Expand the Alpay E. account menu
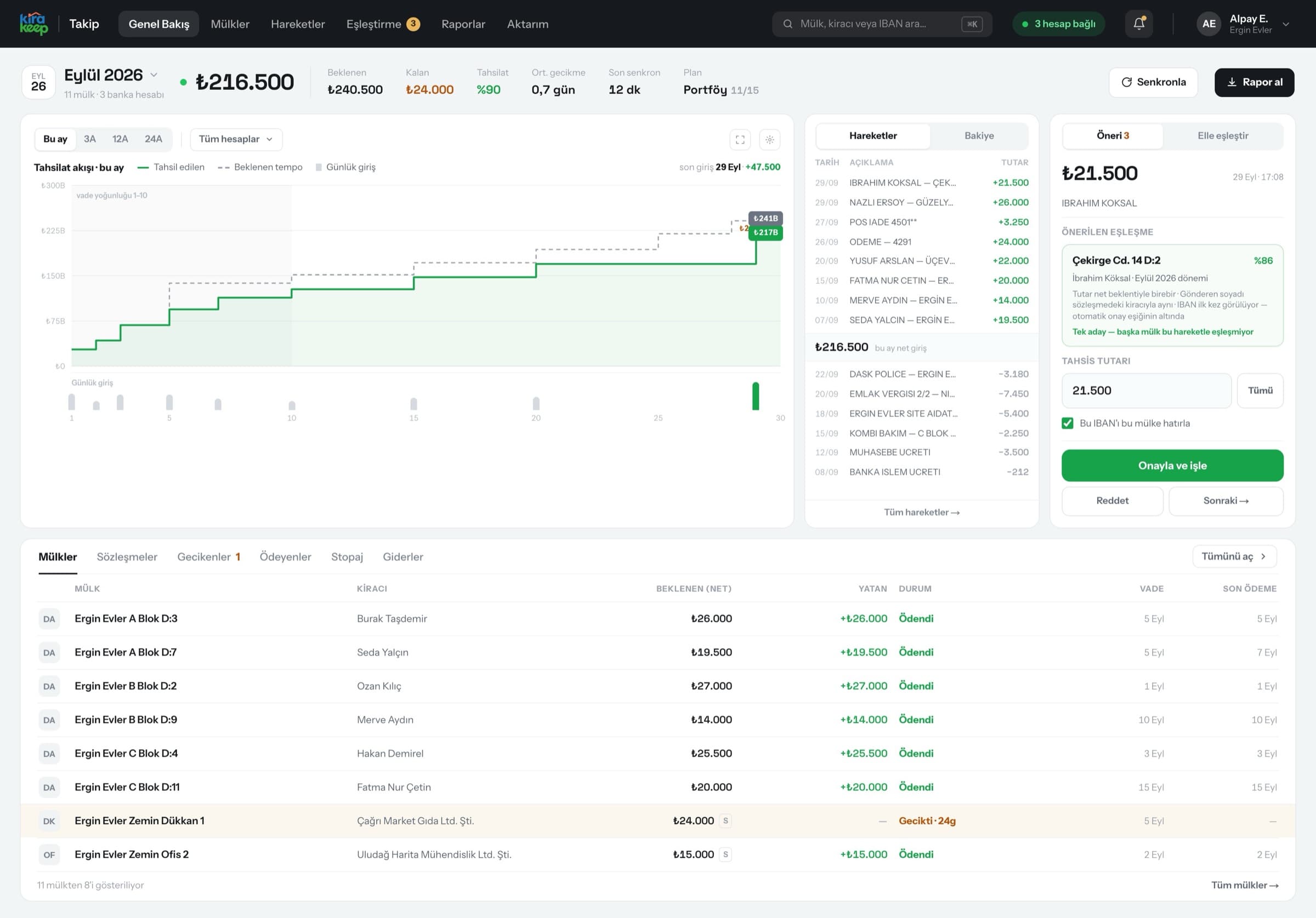This screenshot has width=1316, height=918. point(1286,24)
